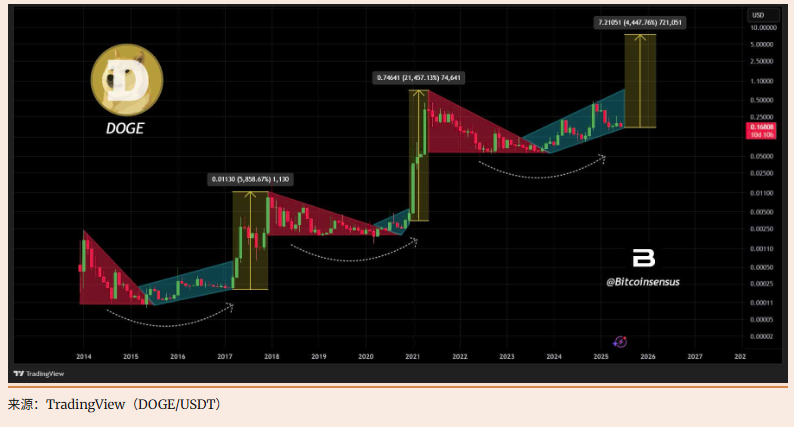
Task: Click the 0.00005 price axis label
Action: pyautogui.click(x=762, y=320)
